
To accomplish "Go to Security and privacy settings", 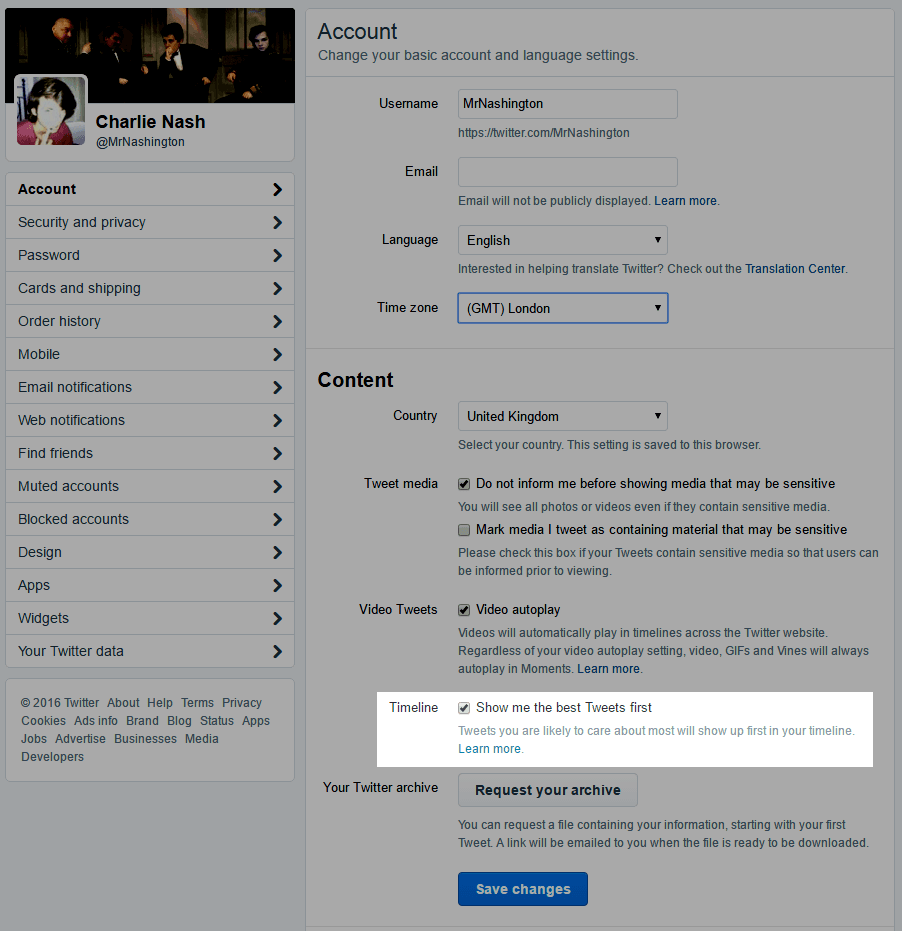I will 150,223.
